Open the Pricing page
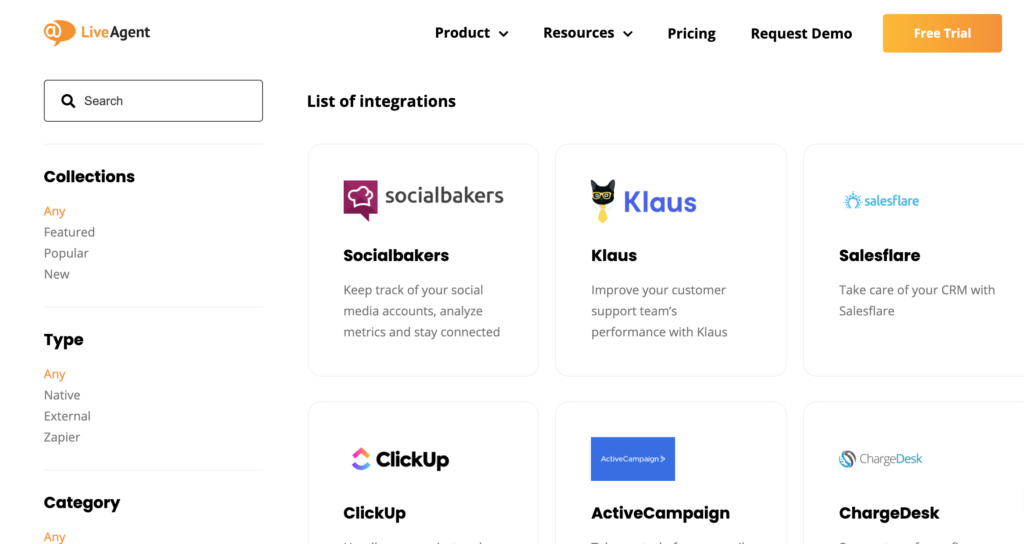1024x544 pixels. pyautogui.click(x=691, y=34)
